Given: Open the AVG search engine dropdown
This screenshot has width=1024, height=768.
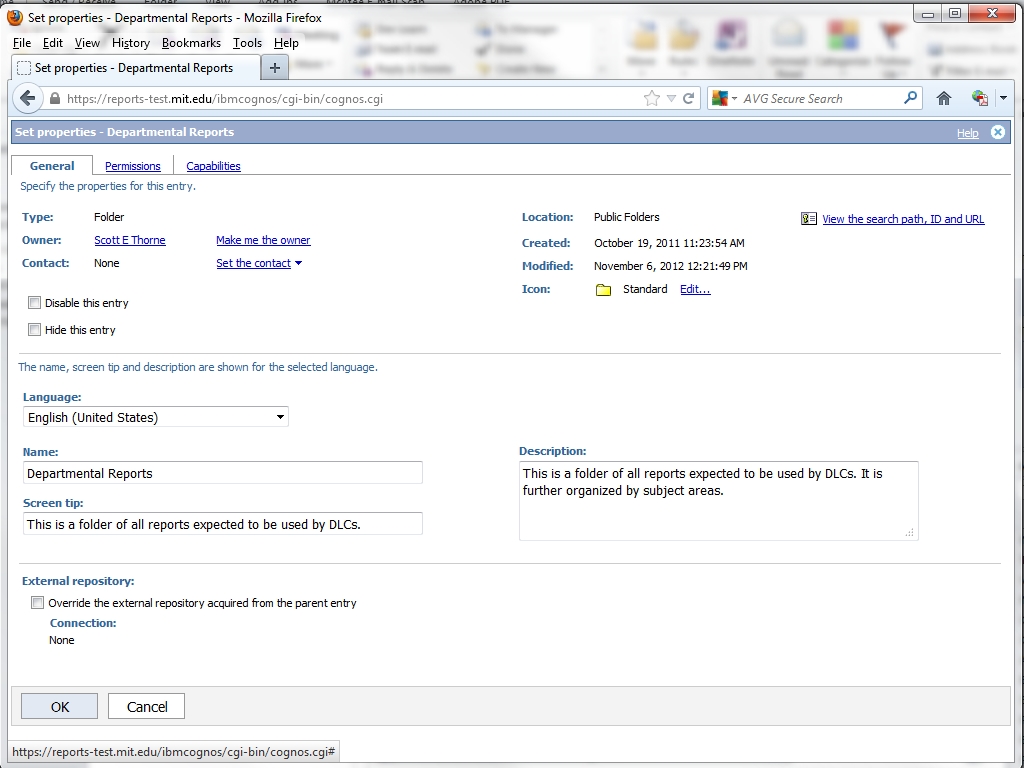Looking at the screenshot, I should [x=726, y=98].
